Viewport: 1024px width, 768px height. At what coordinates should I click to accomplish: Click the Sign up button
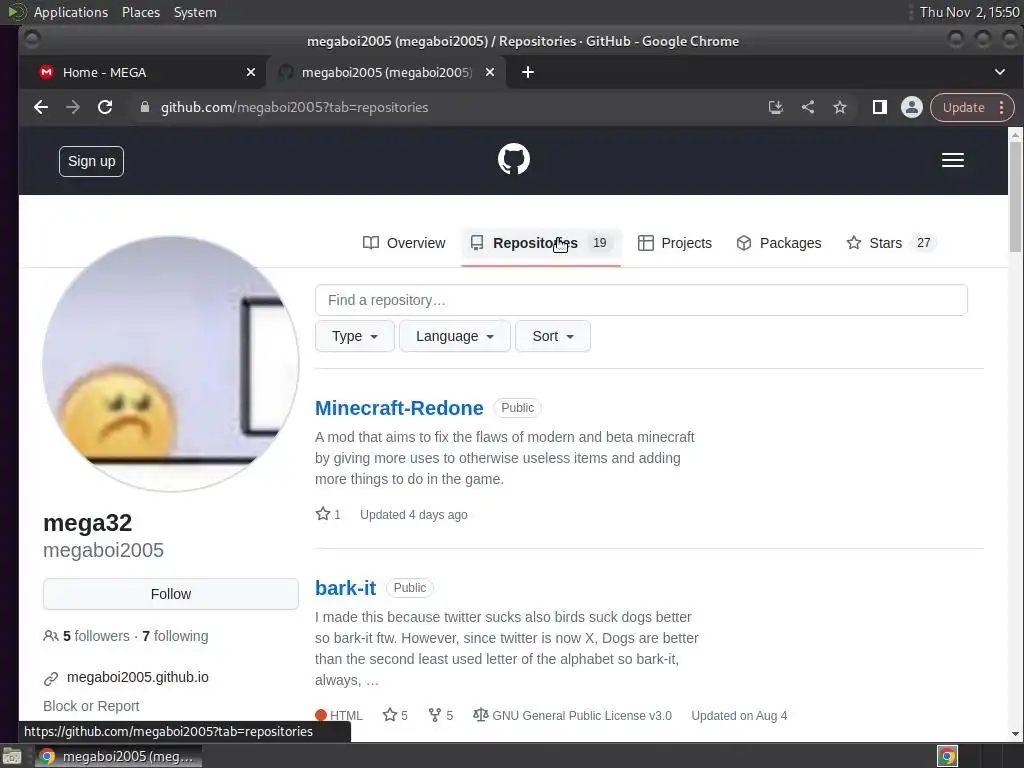coord(91,161)
